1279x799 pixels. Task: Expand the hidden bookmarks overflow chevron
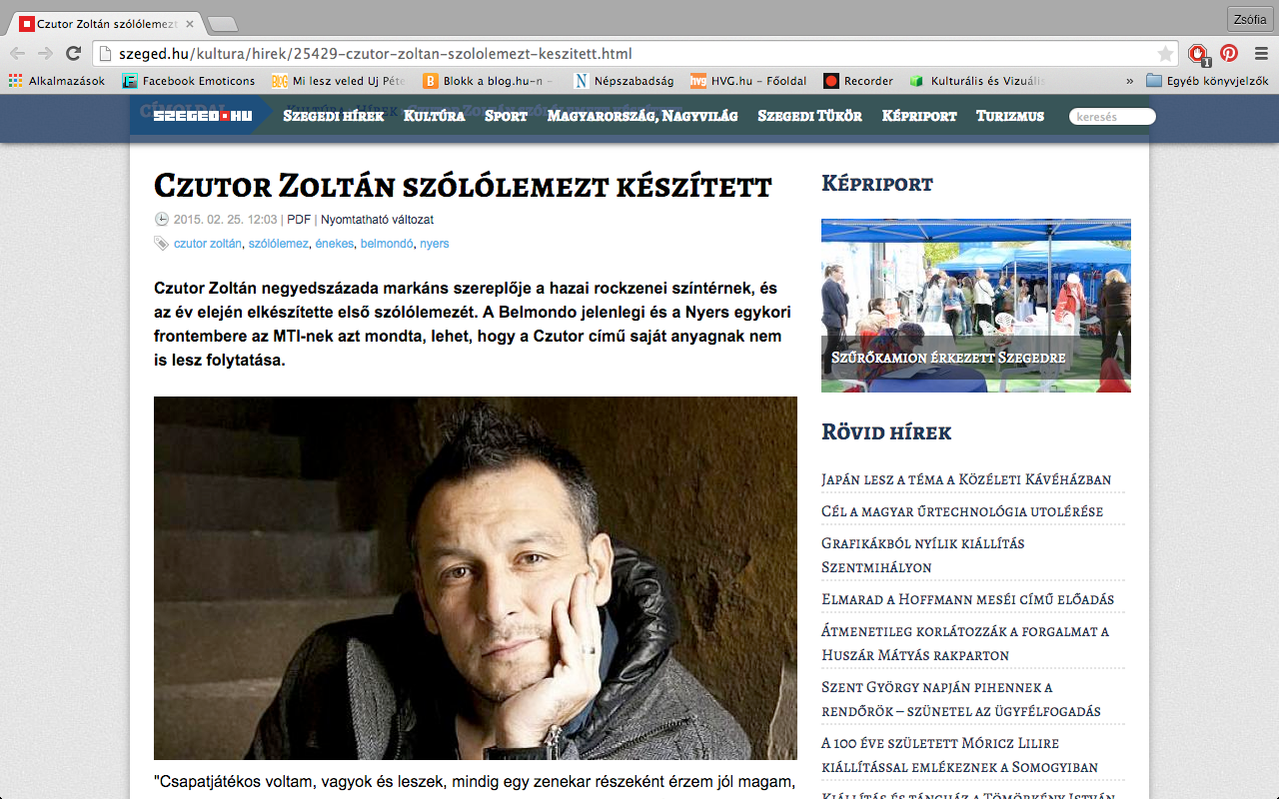pyautogui.click(x=1130, y=81)
